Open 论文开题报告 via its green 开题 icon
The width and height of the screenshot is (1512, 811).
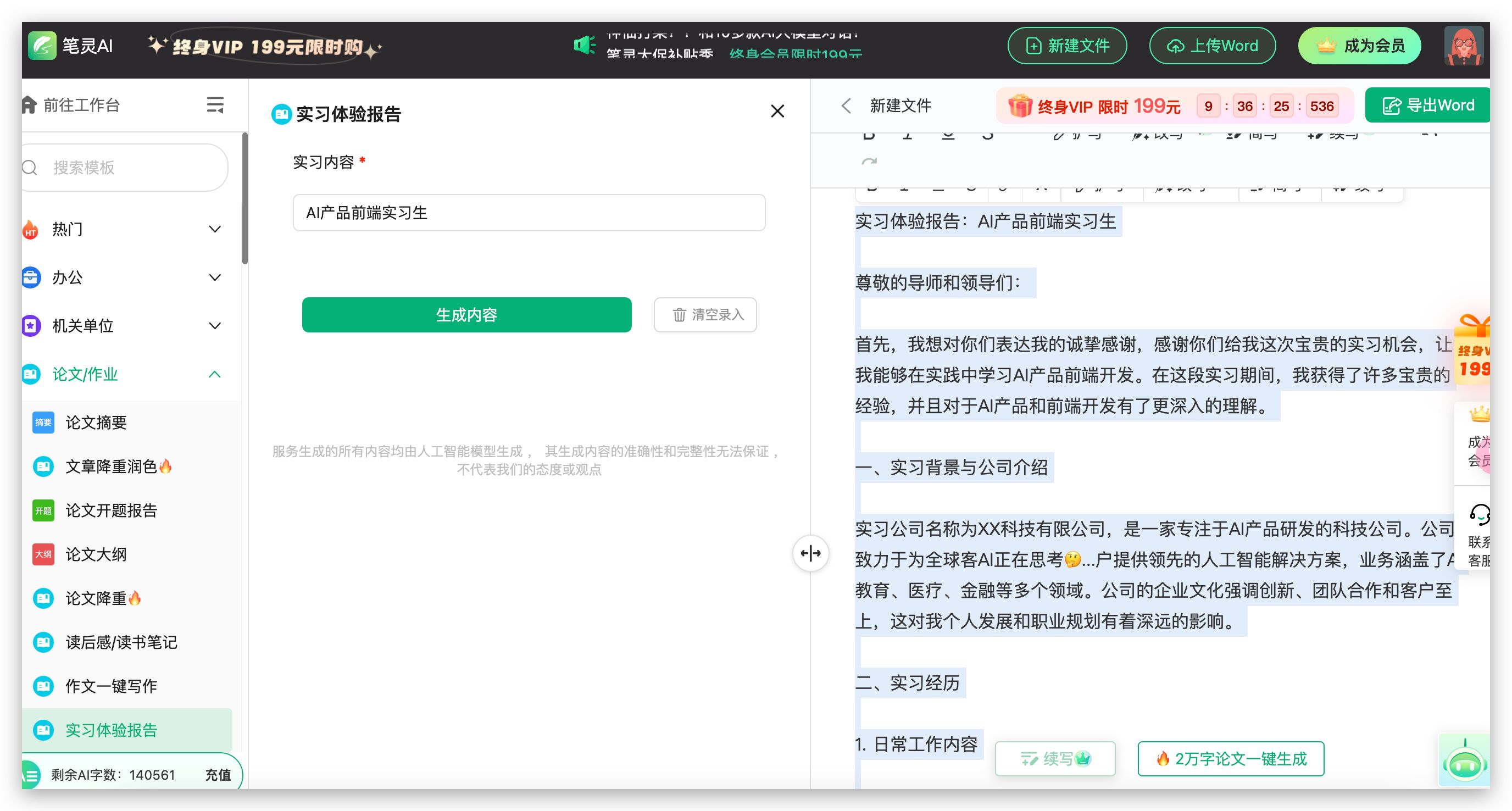pos(43,510)
